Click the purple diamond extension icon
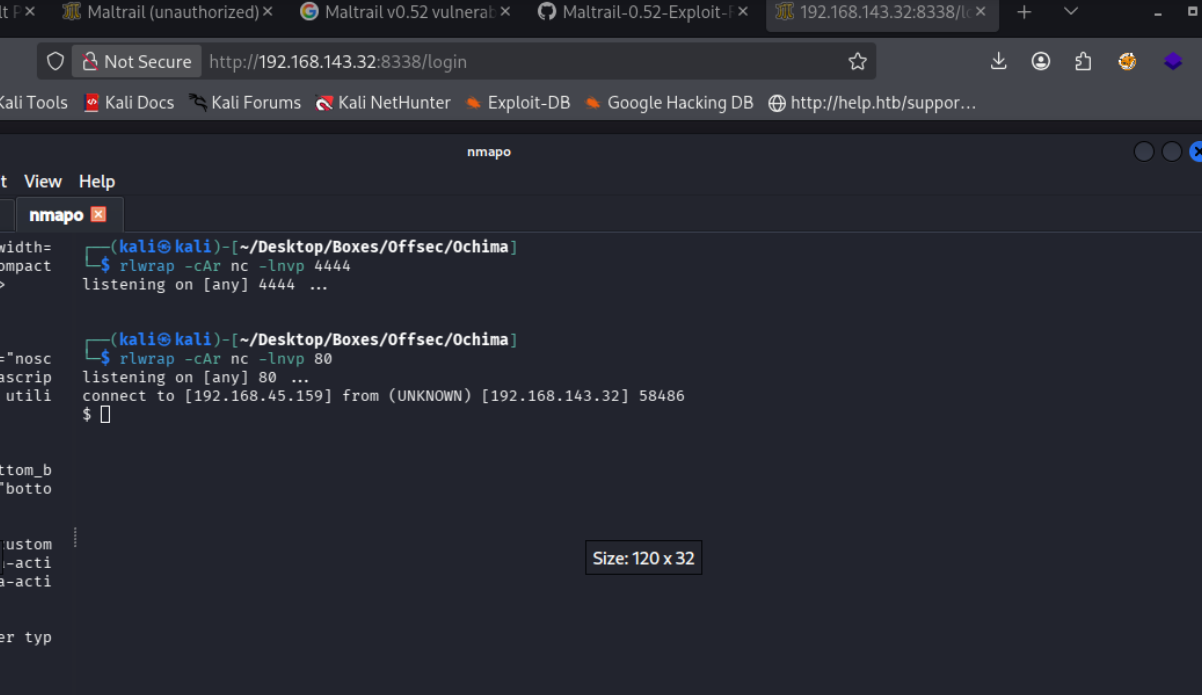 pos(1172,62)
